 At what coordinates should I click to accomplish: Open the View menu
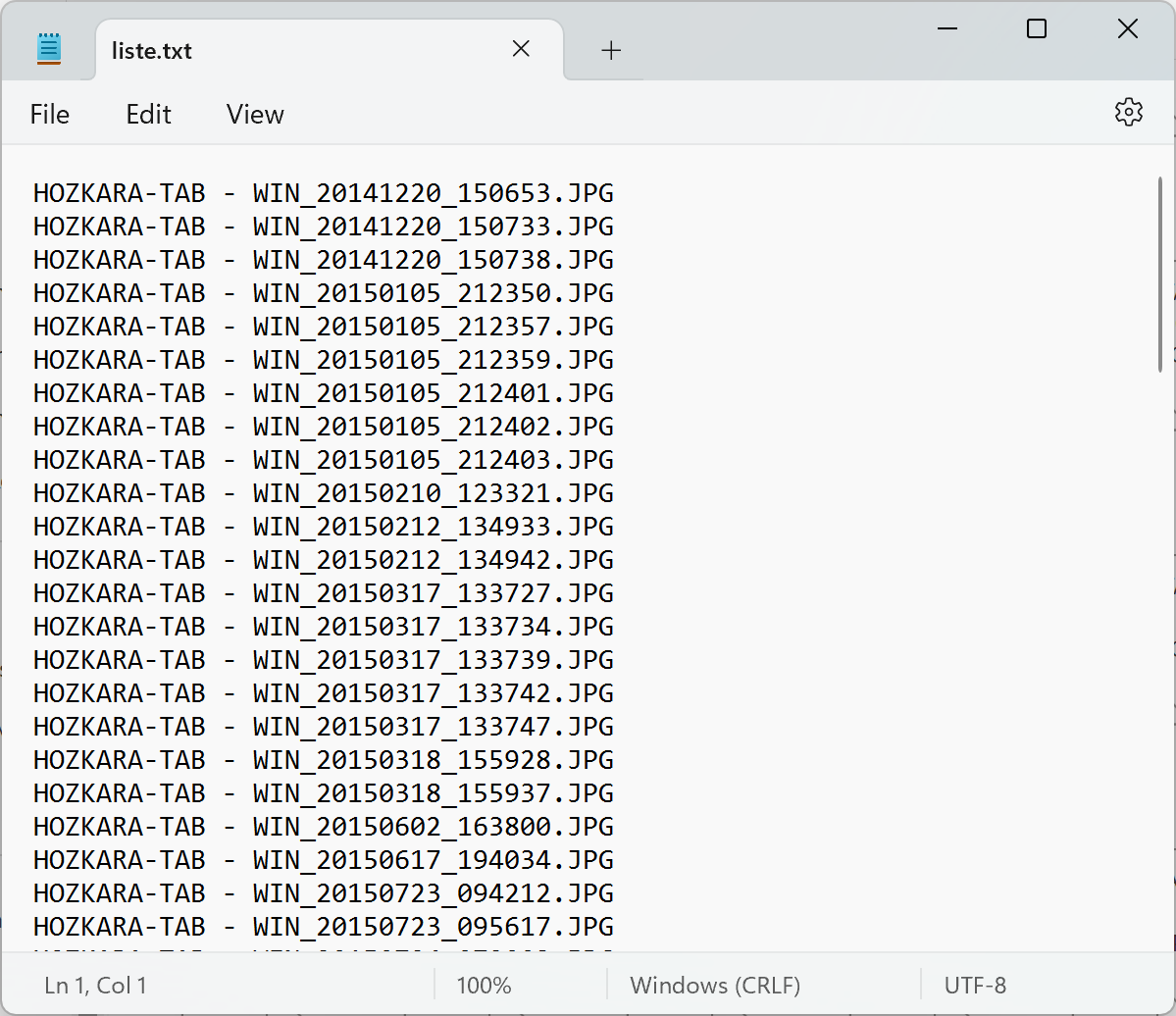[255, 115]
